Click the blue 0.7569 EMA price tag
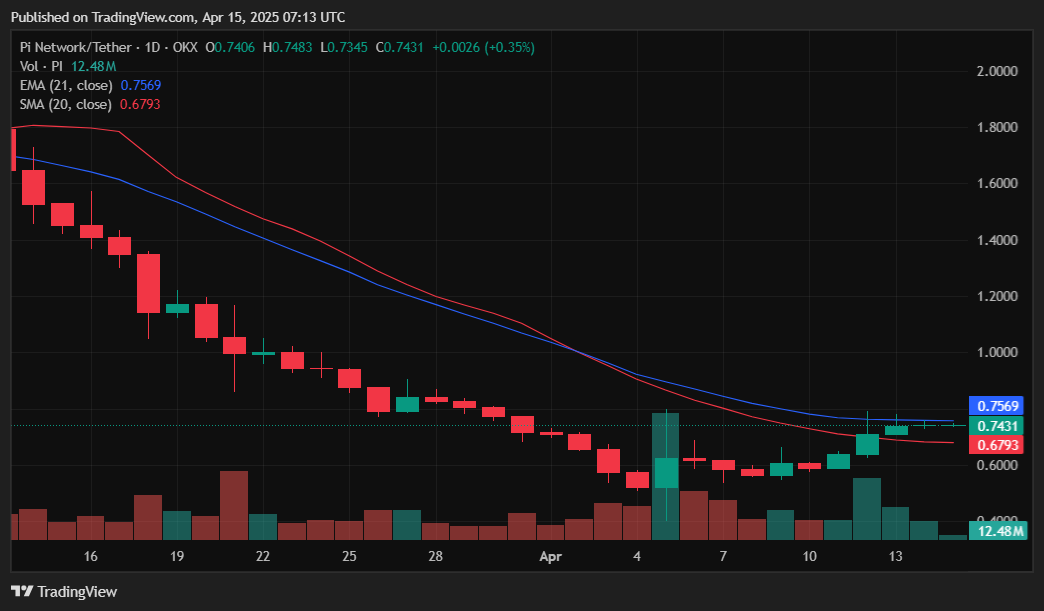Viewport: 1044px width, 611px height. coord(996,406)
